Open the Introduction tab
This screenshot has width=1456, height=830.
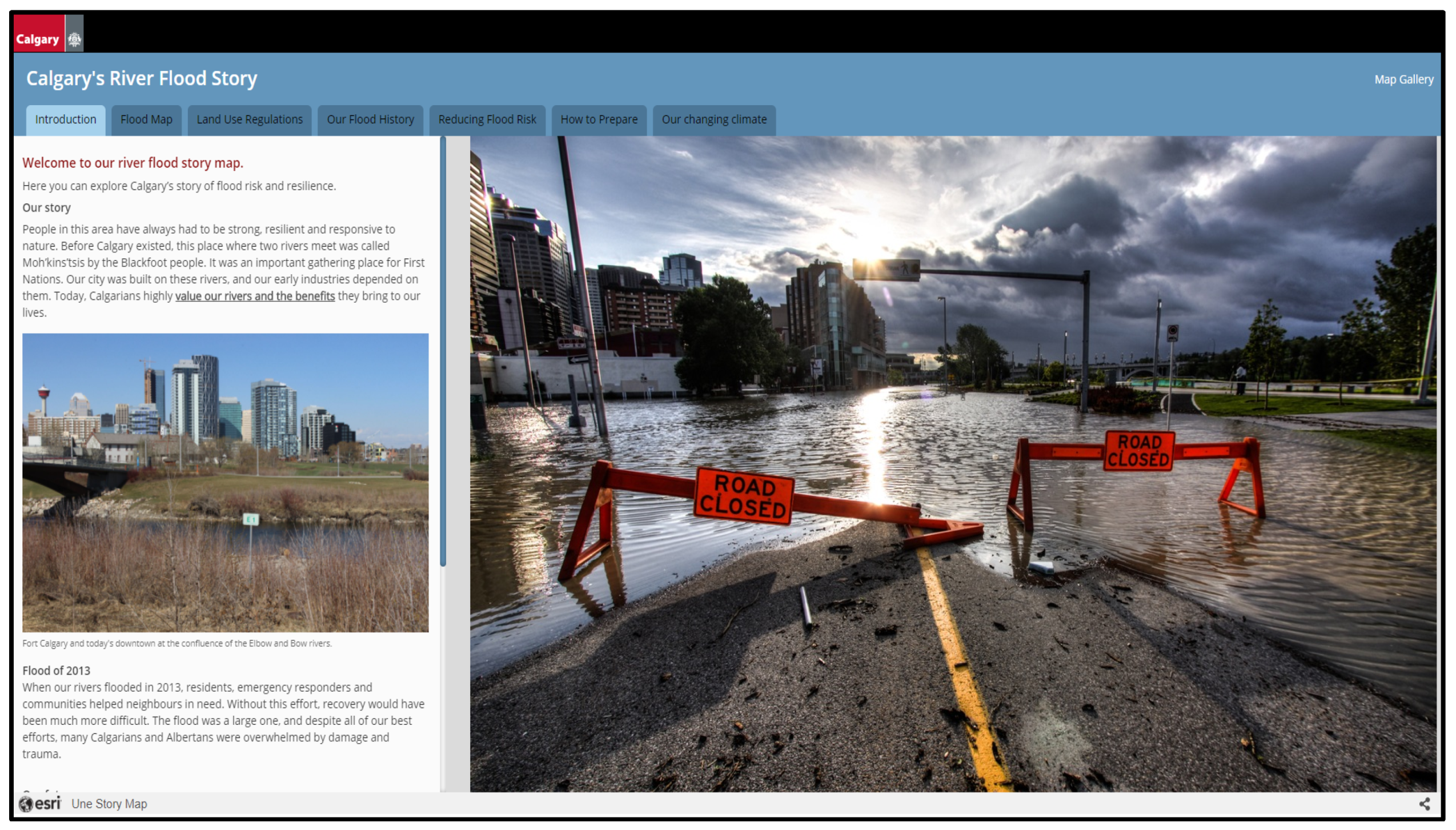tap(66, 119)
